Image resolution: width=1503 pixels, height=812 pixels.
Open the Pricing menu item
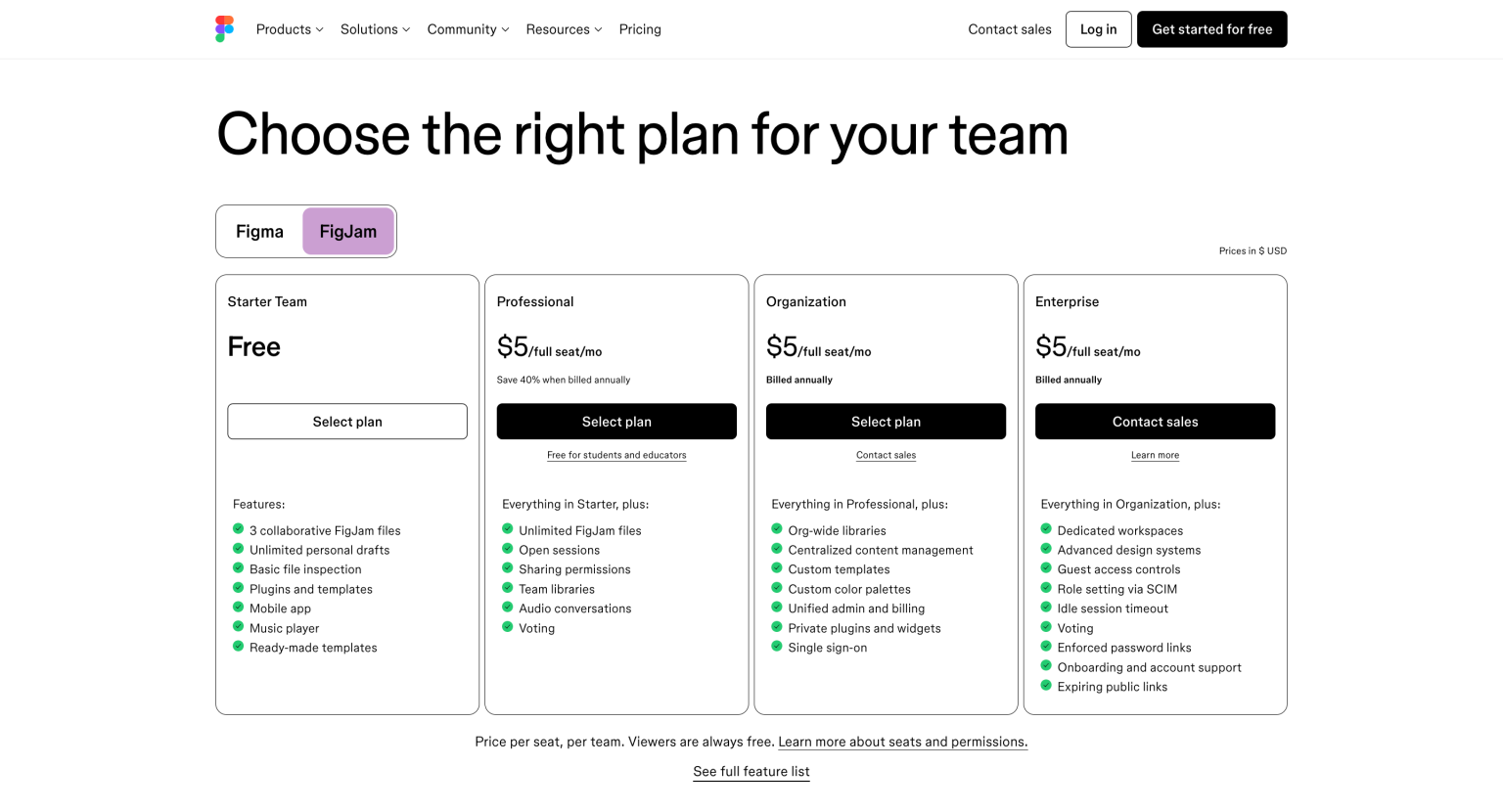(640, 29)
